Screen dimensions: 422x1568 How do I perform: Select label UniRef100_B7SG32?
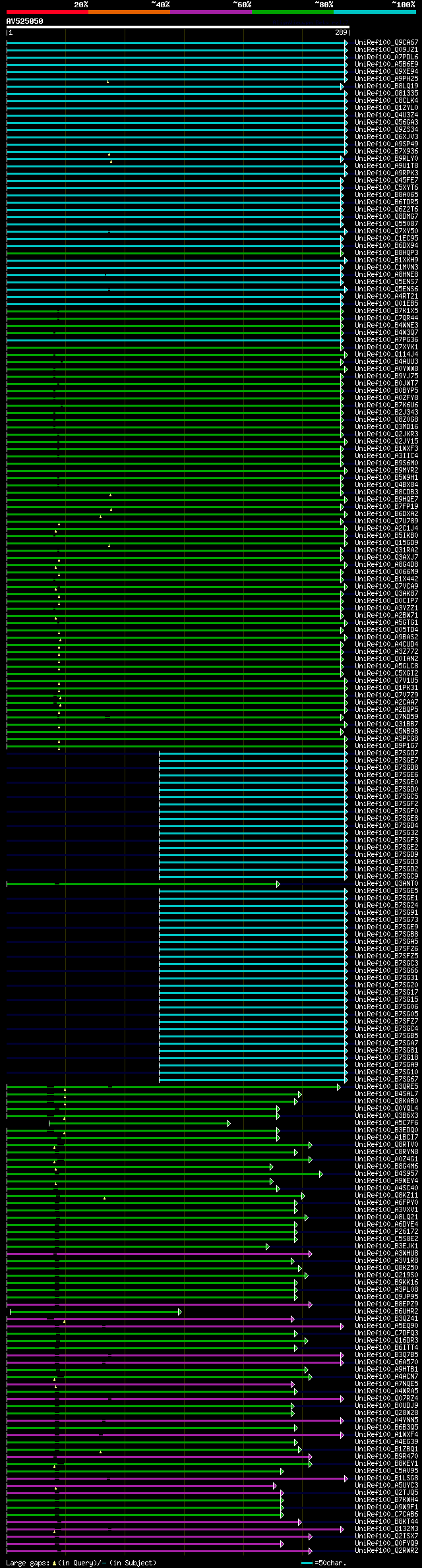tap(386, 833)
